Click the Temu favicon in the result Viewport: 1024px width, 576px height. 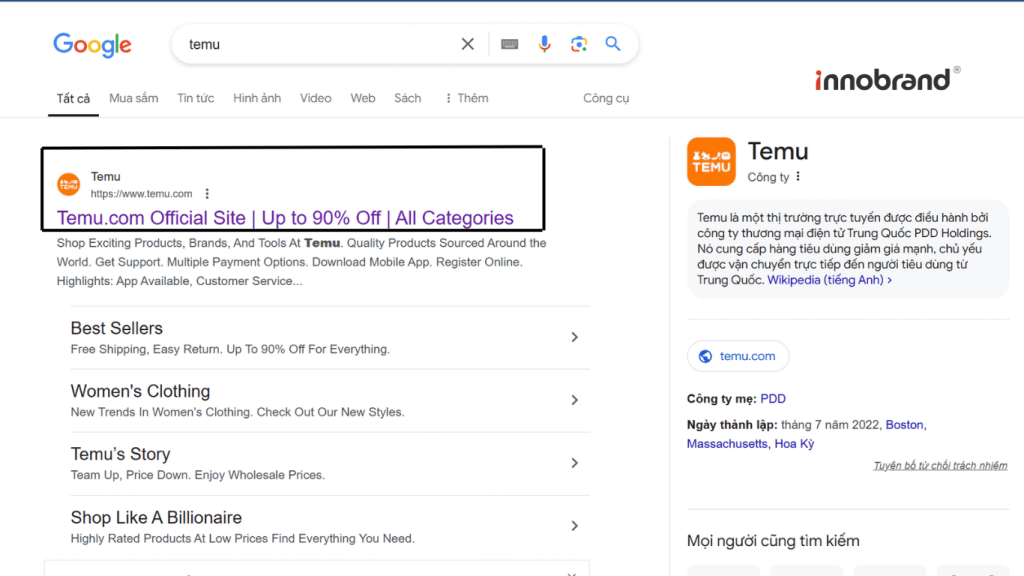pyautogui.click(x=69, y=184)
